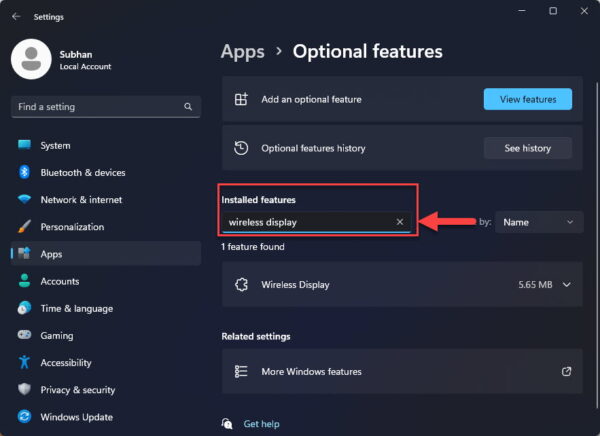Clear the wireless display search text
Viewport: 600px width, 436px height.
pyautogui.click(x=400, y=222)
